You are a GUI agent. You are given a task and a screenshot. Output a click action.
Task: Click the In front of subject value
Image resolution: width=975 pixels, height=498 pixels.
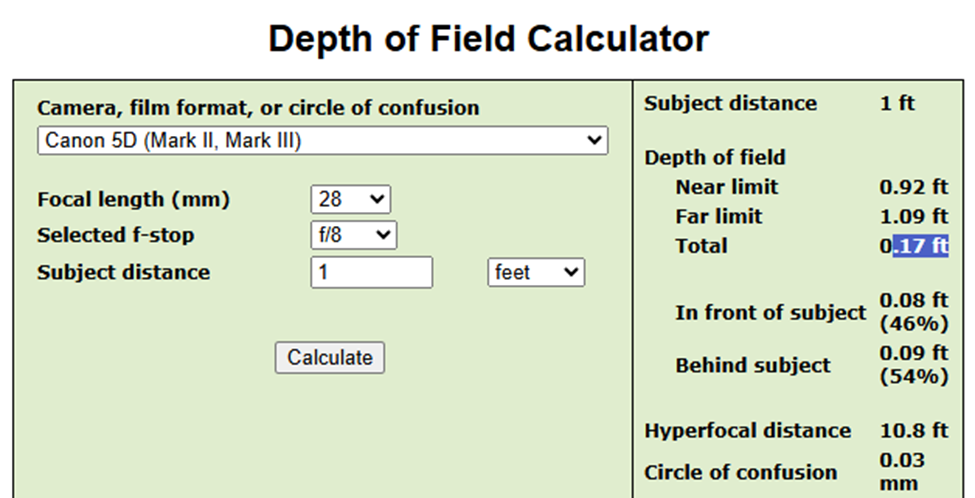[x=913, y=311]
